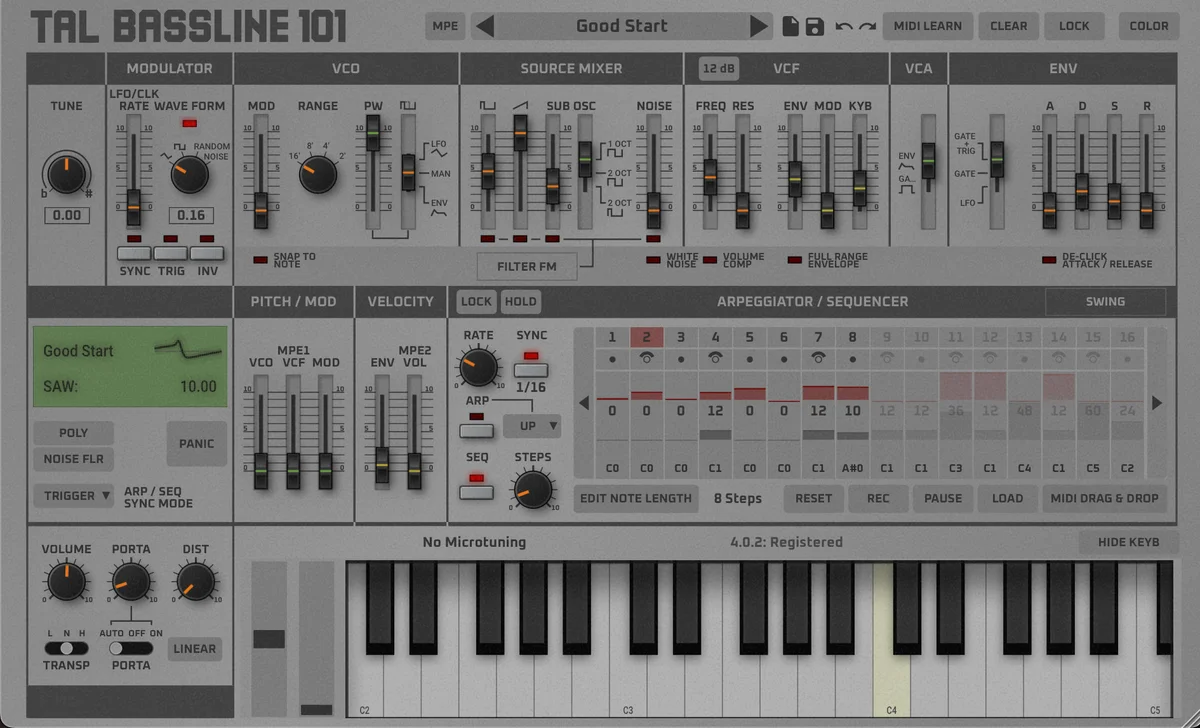The image size is (1200, 728).
Task: Select the MIDI LEARN menu item
Action: tap(927, 26)
